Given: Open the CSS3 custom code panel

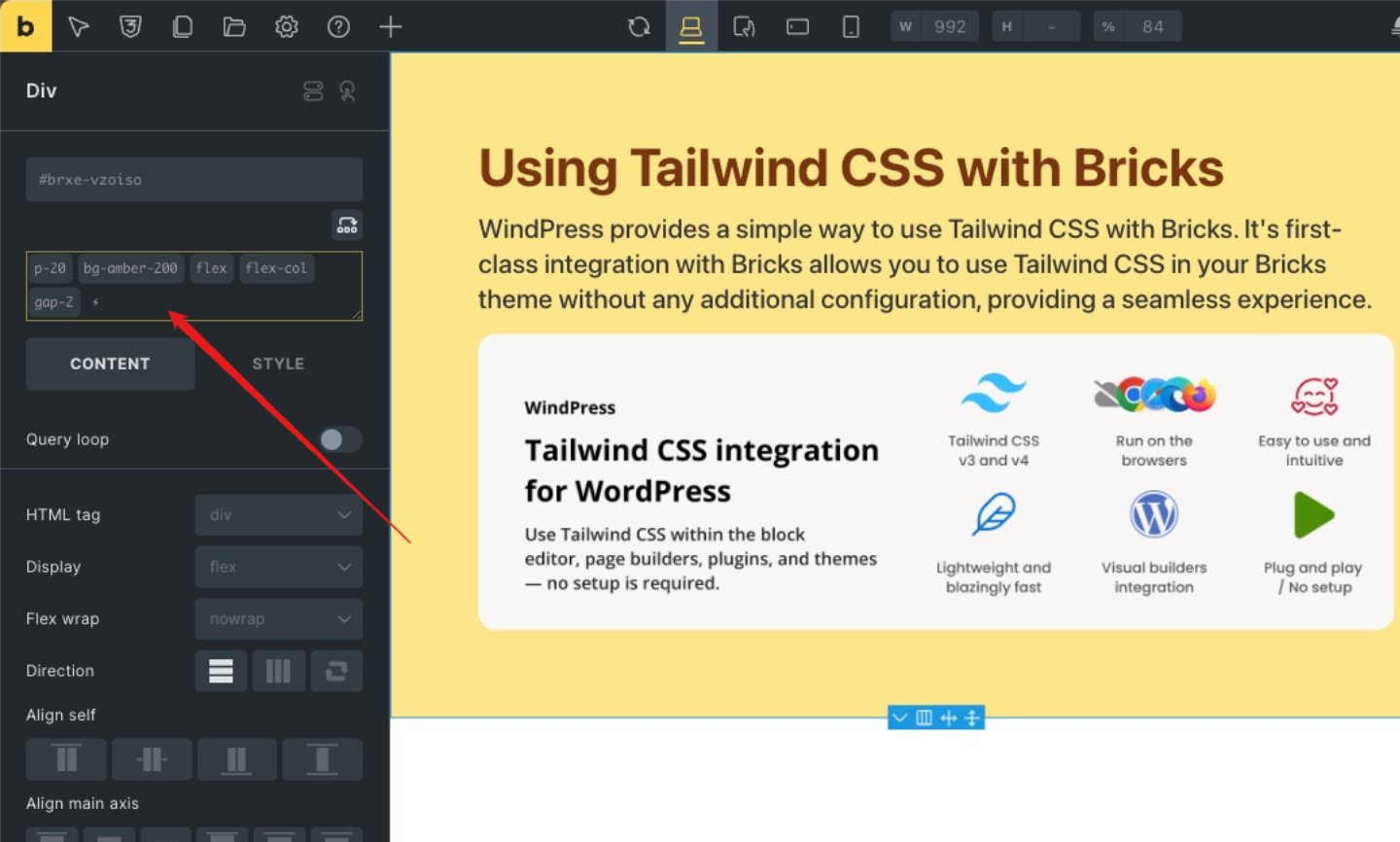Looking at the screenshot, I should click(x=130, y=26).
